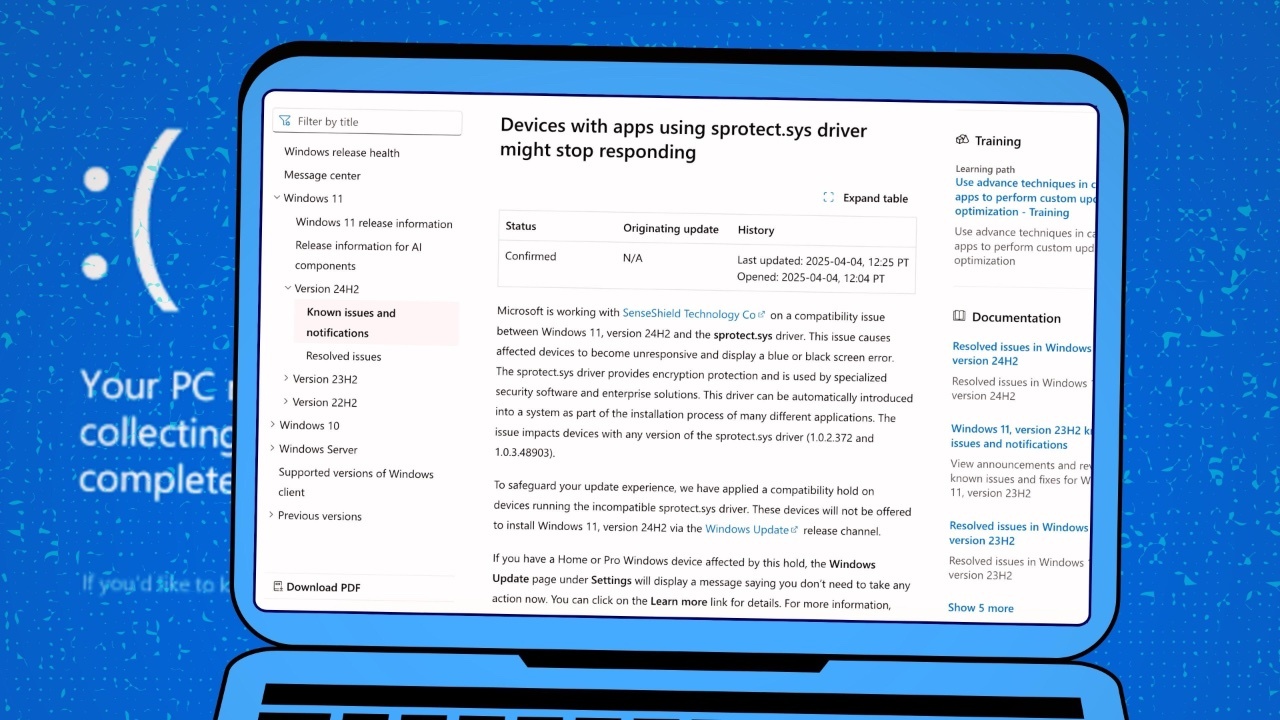The image size is (1280, 720).
Task: Click the external-link icon beside Windows Update
Action: click(x=795, y=529)
